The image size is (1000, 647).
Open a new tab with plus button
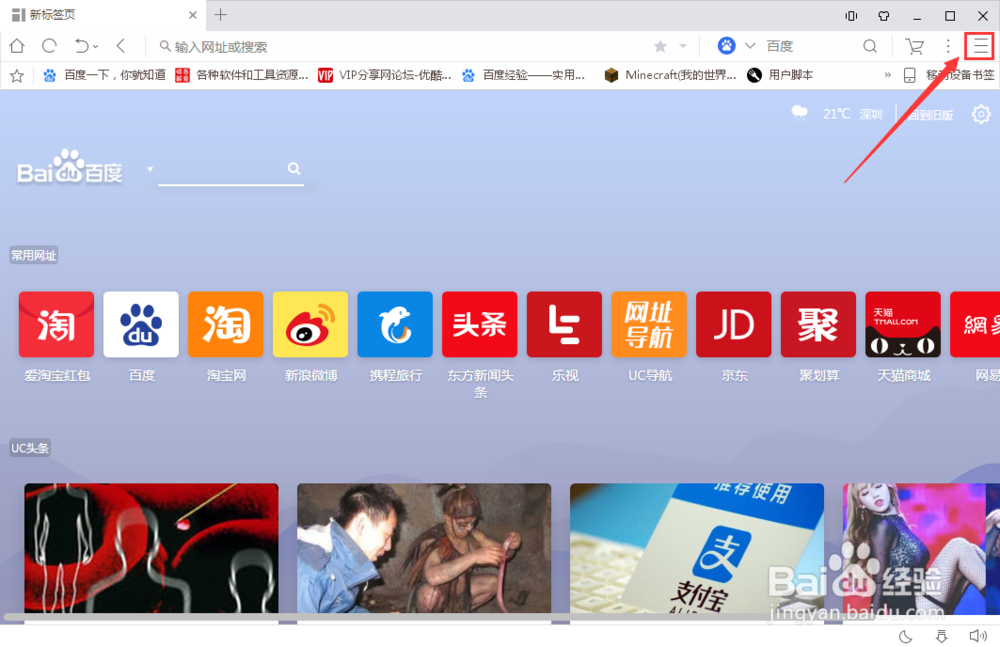[221, 15]
